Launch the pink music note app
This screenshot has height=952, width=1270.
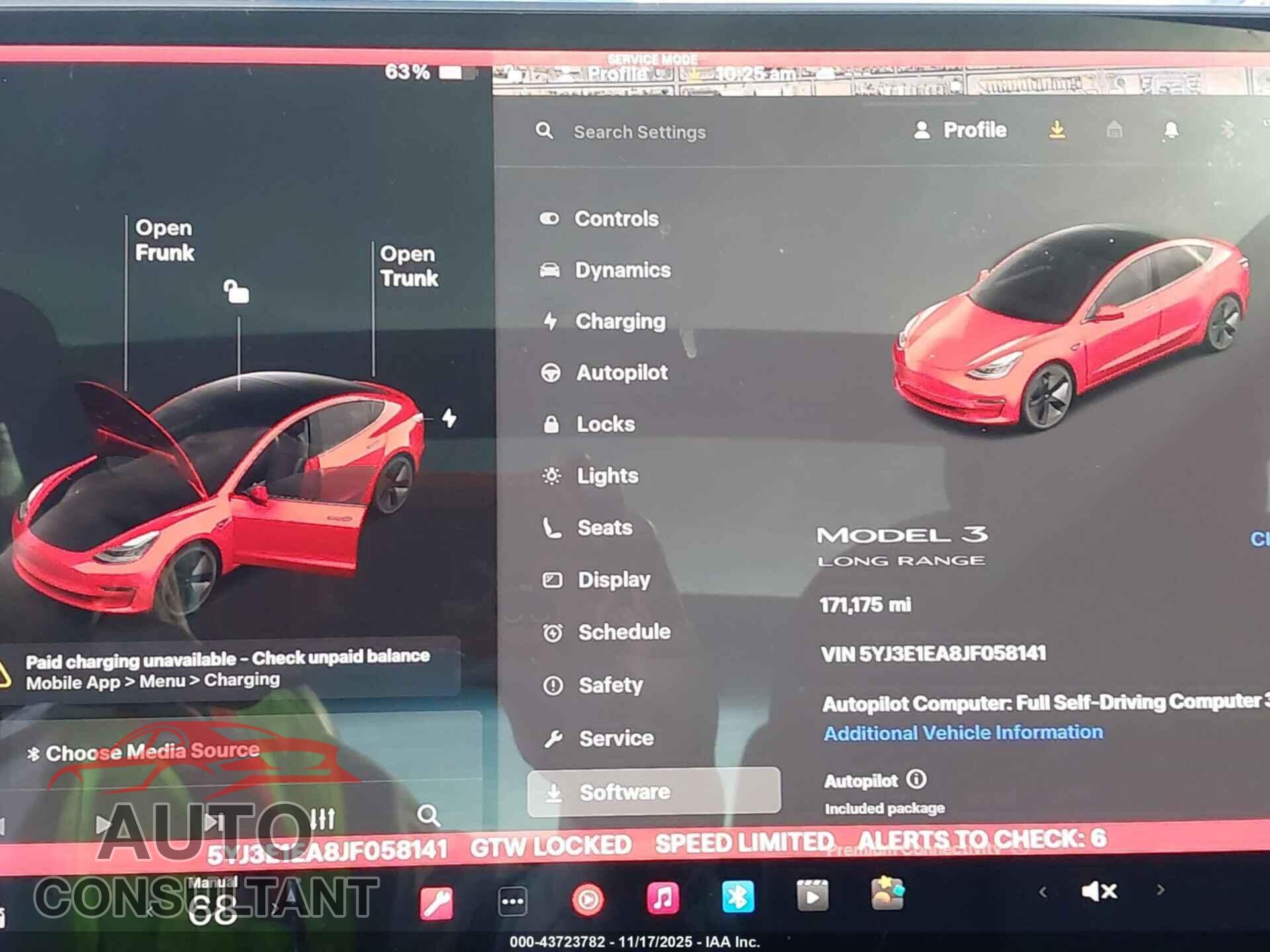click(662, 898)
